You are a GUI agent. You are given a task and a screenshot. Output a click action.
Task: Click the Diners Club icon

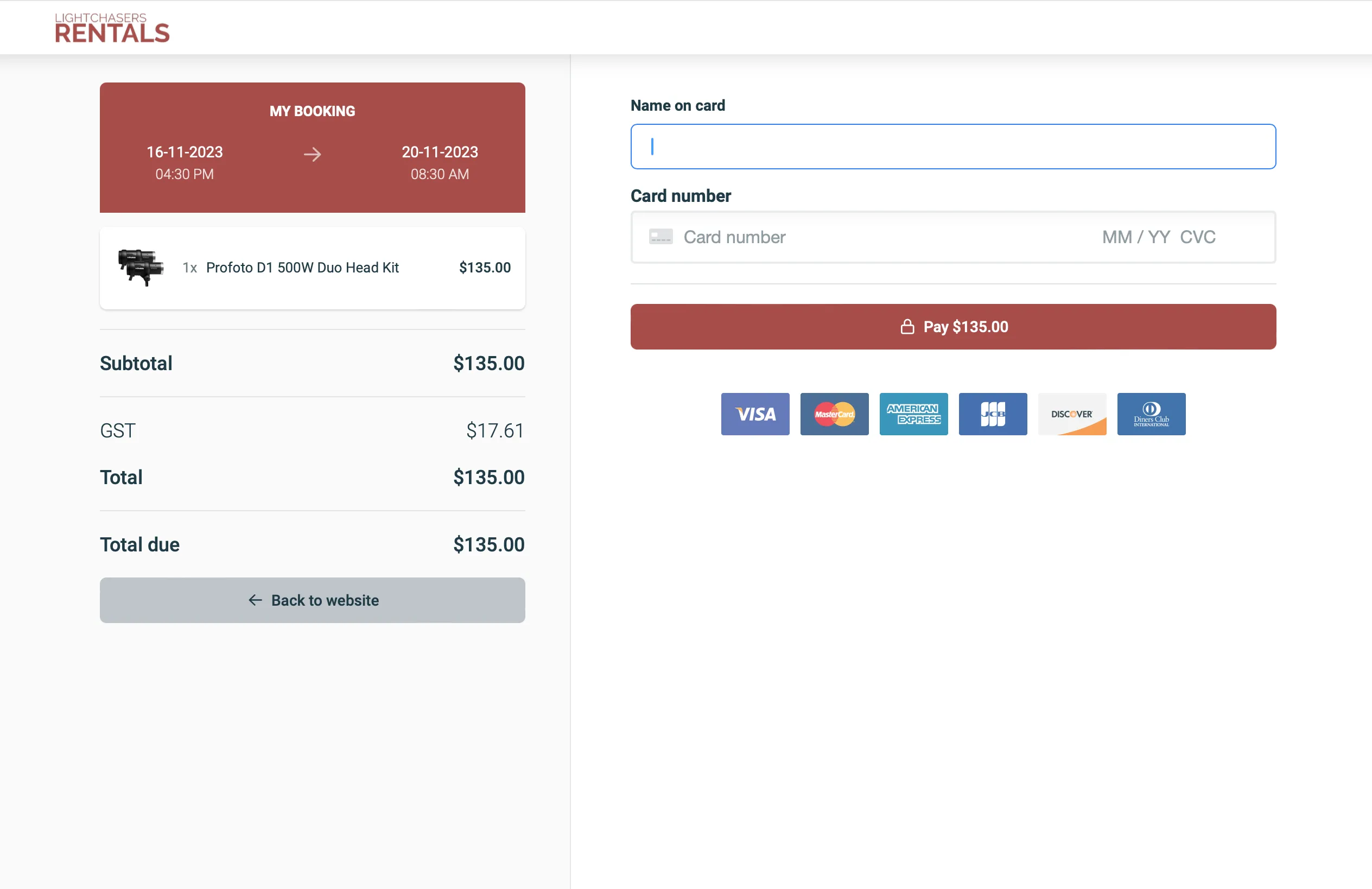pos(1151,414)
